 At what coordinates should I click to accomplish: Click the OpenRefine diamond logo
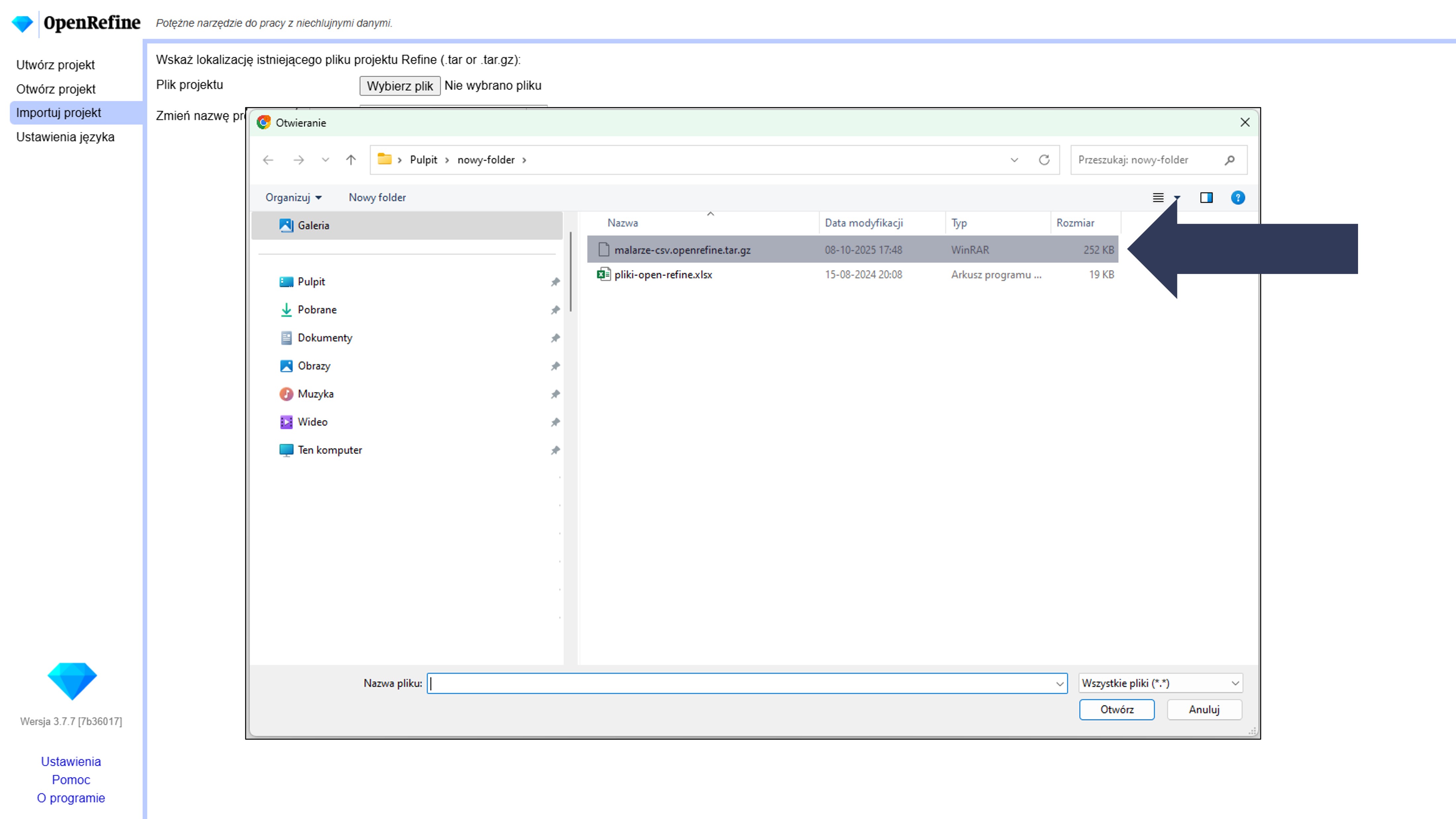pyautogui.click(x=22, y=23)
